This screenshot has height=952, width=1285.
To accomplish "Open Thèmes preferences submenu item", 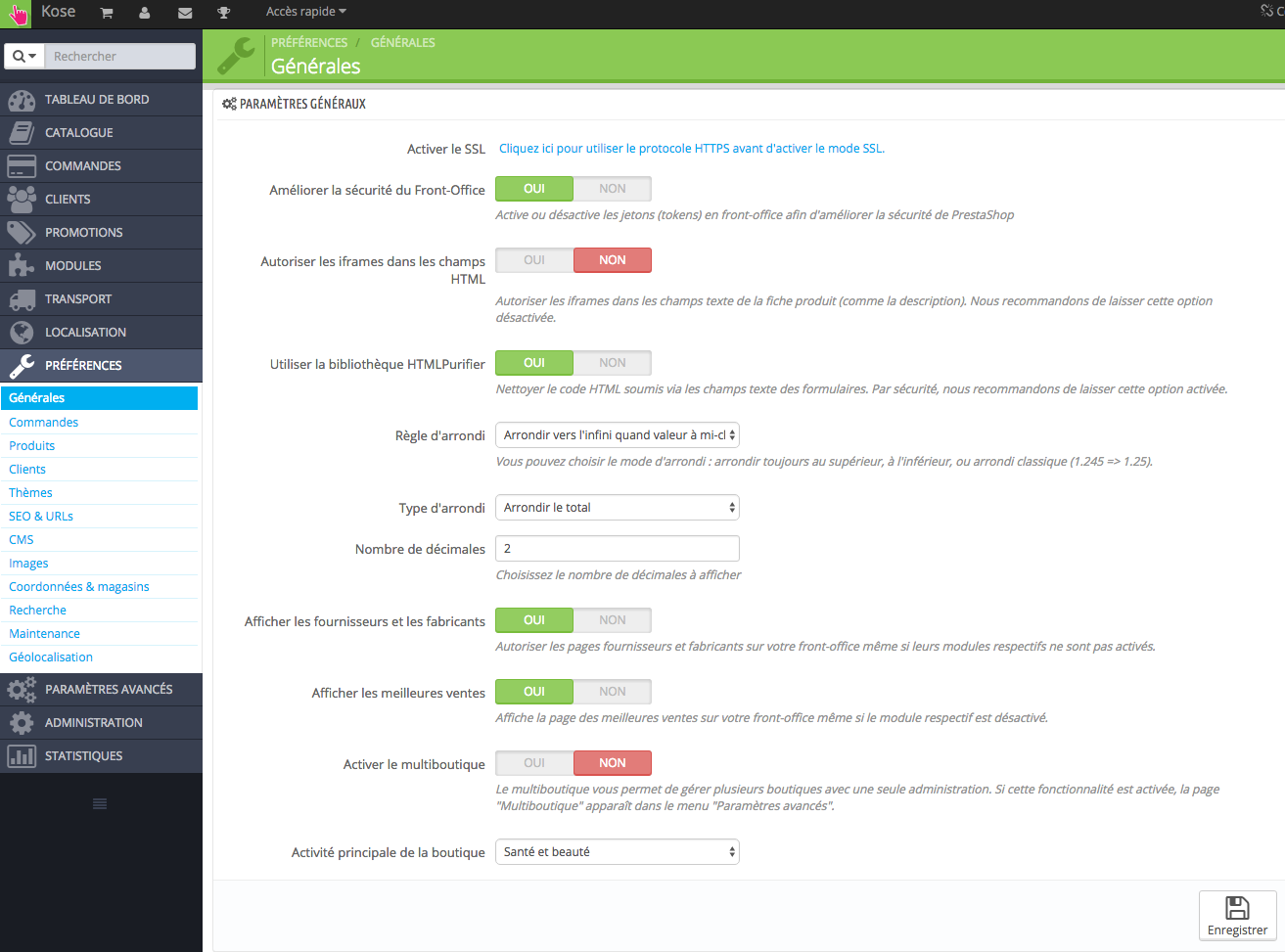I will (x=31, y=493).
